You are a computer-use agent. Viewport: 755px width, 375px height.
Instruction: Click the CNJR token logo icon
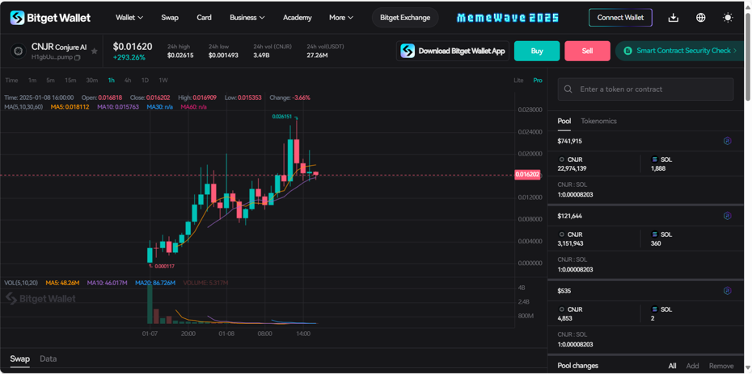(18, 51)
